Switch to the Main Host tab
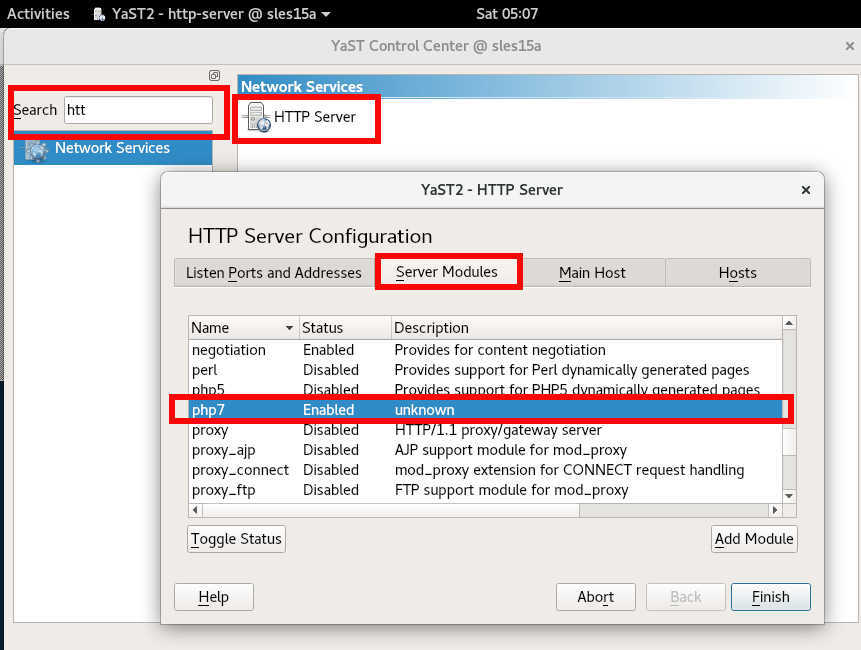This screenshot has width=861, height=650. point(592,273)
